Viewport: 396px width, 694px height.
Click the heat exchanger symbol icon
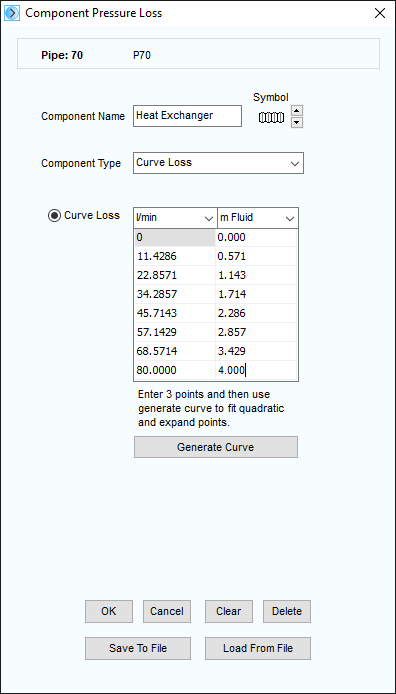pyautogui.click(x=271, y=118)
